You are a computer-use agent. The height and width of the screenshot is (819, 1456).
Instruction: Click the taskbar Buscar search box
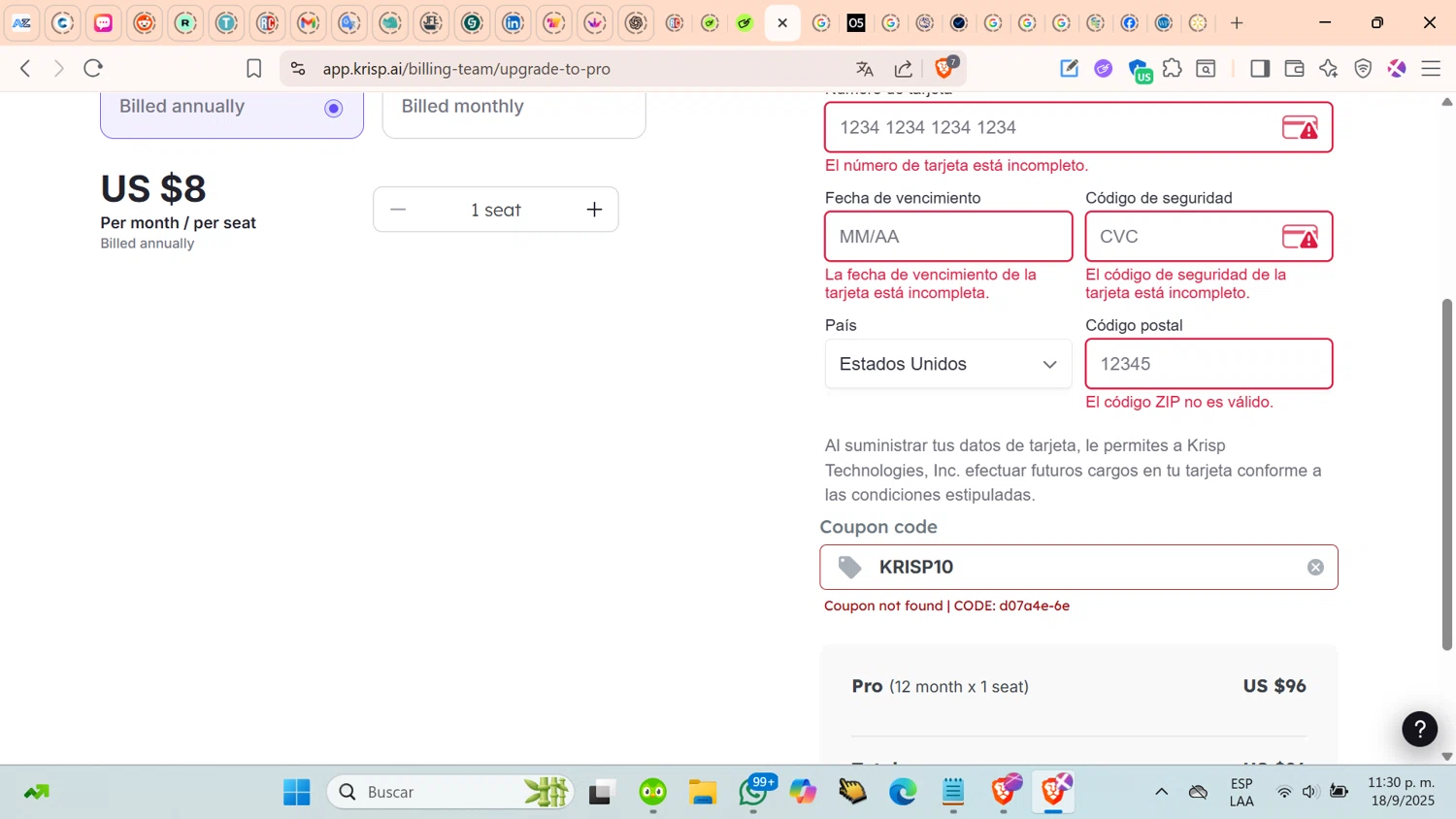pyautogui.click(x=450, y=792)
